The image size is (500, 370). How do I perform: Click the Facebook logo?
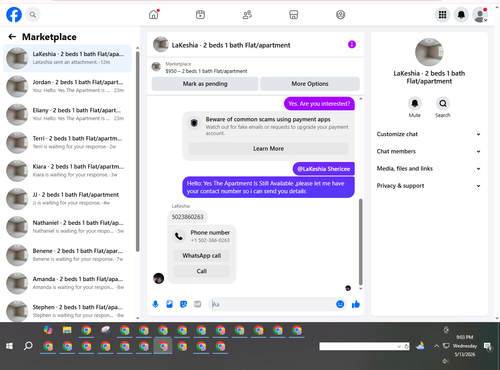[14, 15]
